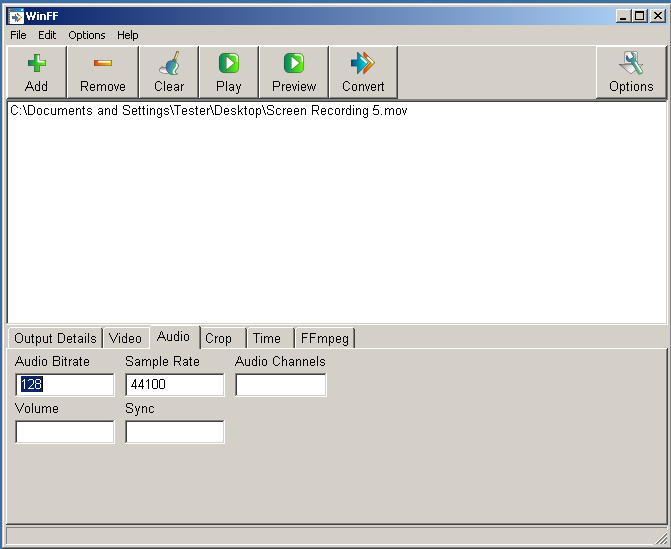Open the File menu

18,35
